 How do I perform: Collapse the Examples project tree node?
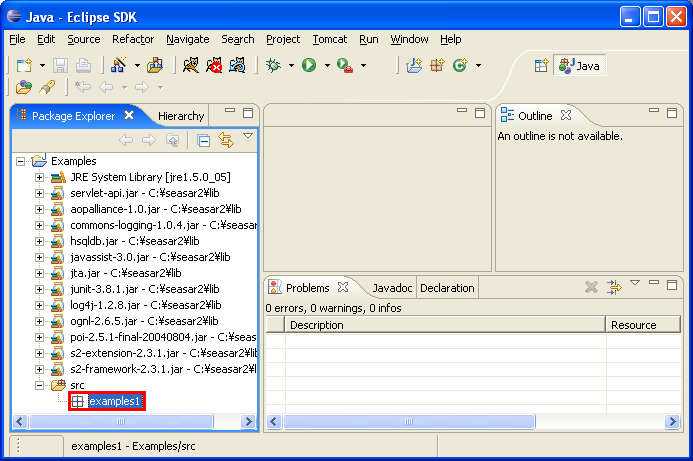click(x=21, y=161)
